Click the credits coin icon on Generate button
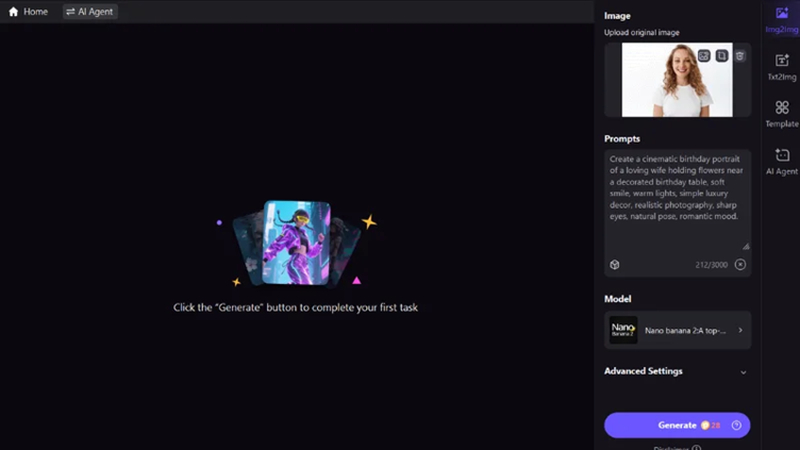 pyautogui.click(x=705, y=426)
